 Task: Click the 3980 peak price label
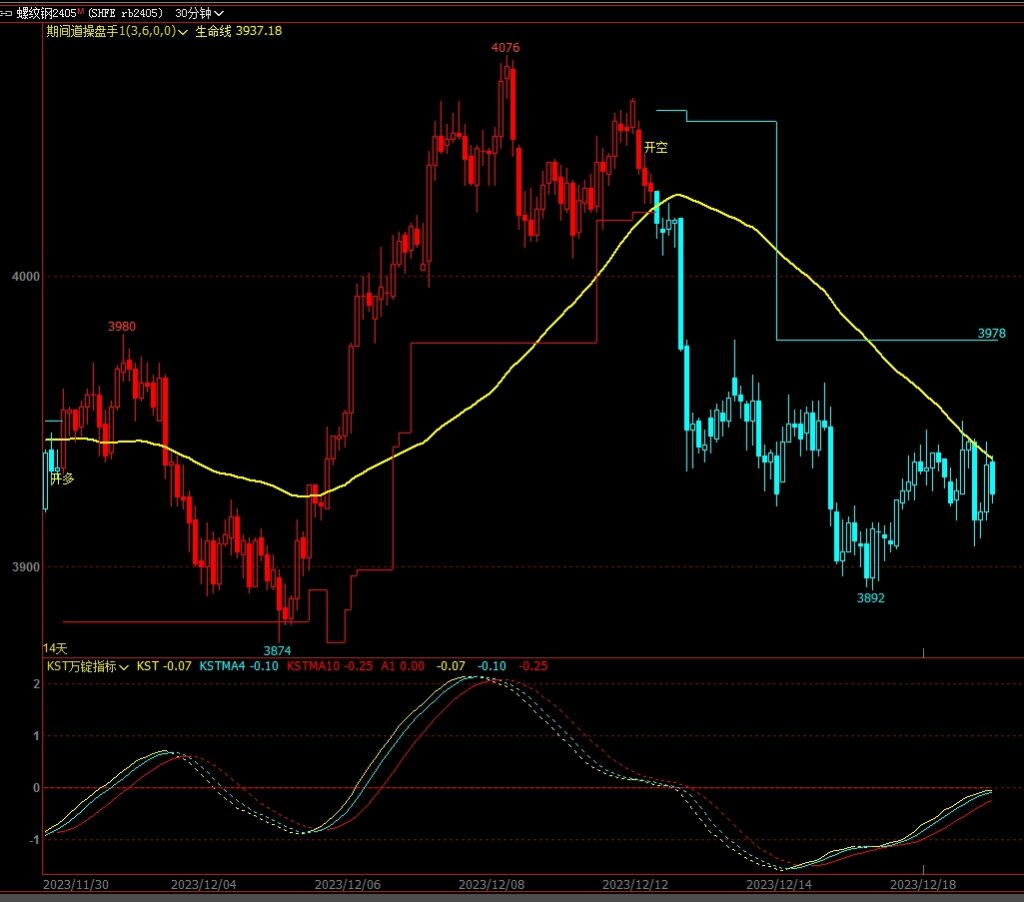tap(122, 326)
